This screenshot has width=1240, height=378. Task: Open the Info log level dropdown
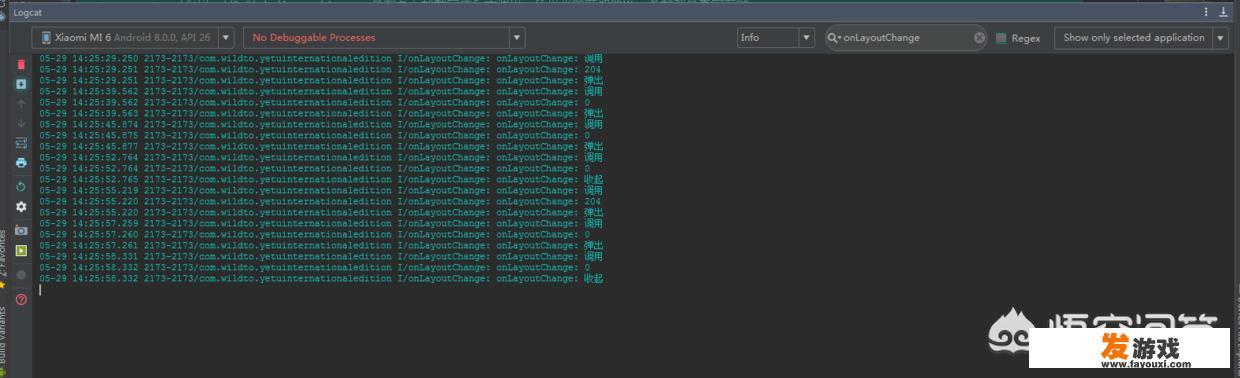(x=776, y=38)
